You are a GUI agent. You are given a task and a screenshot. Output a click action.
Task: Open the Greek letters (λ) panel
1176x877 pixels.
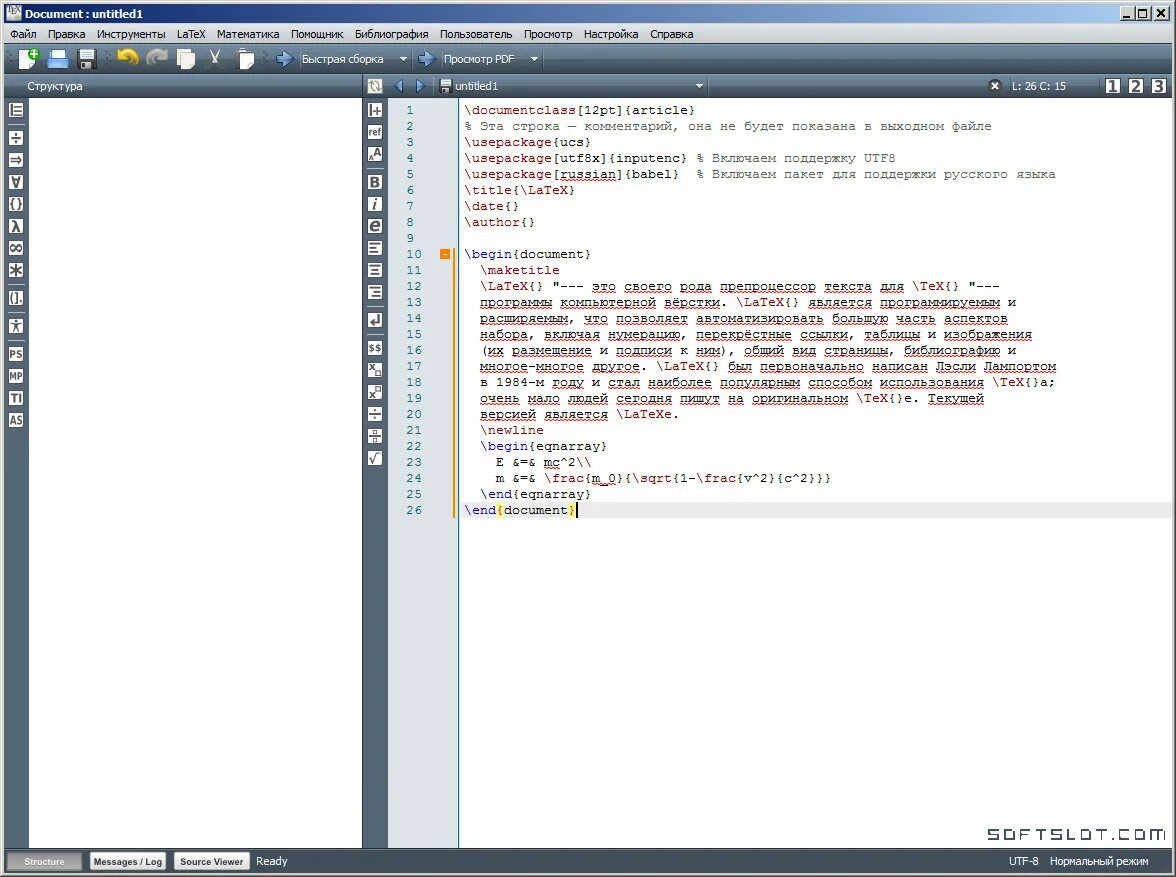16,226
